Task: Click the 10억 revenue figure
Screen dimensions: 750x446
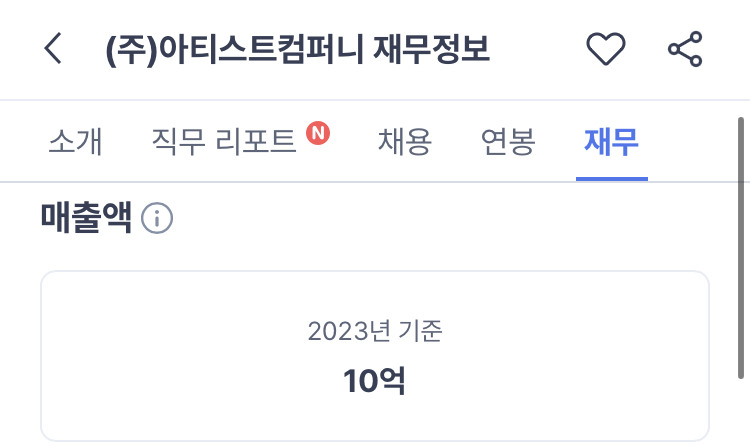Action: [x=374, y=381]
